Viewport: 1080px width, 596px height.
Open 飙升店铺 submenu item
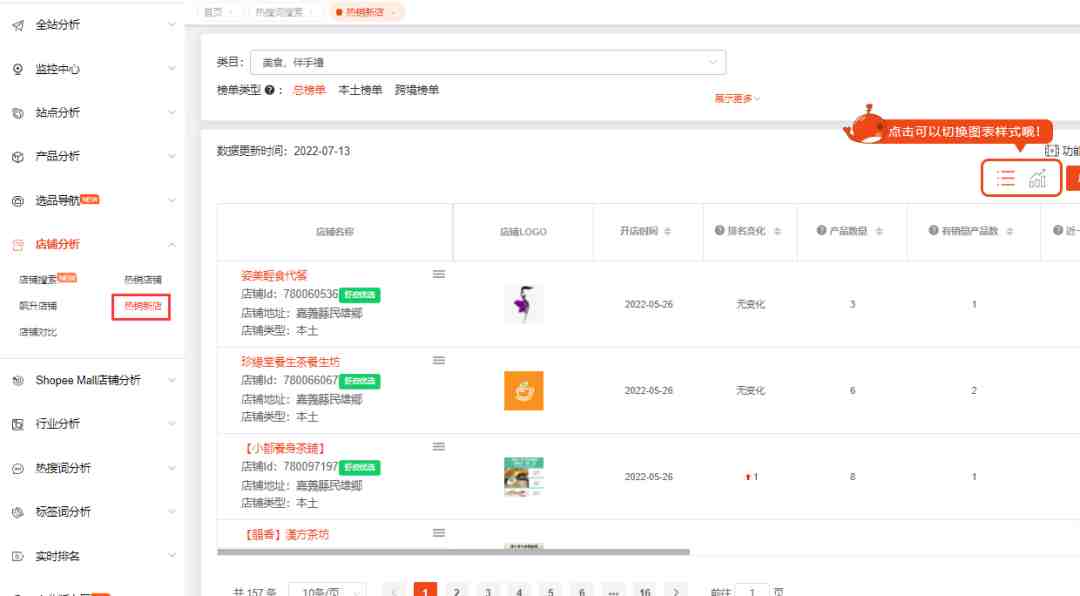tap(38, 306)
